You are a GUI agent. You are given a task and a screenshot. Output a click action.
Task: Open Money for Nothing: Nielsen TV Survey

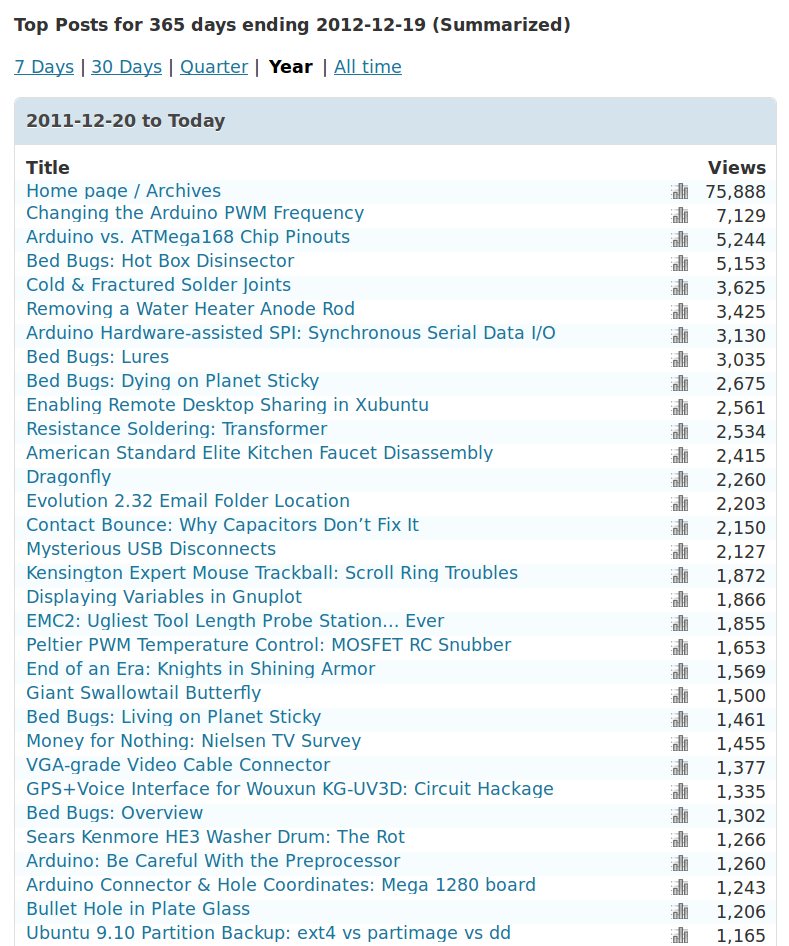click(193, 741)
